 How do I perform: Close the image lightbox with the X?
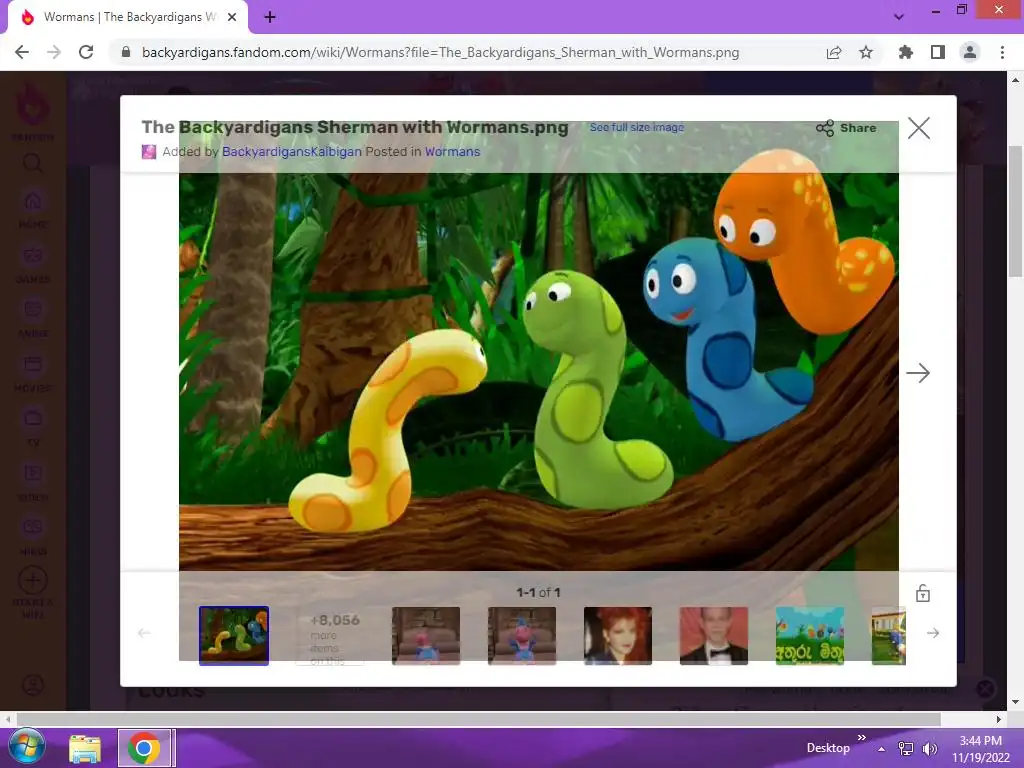coord(918,128)
